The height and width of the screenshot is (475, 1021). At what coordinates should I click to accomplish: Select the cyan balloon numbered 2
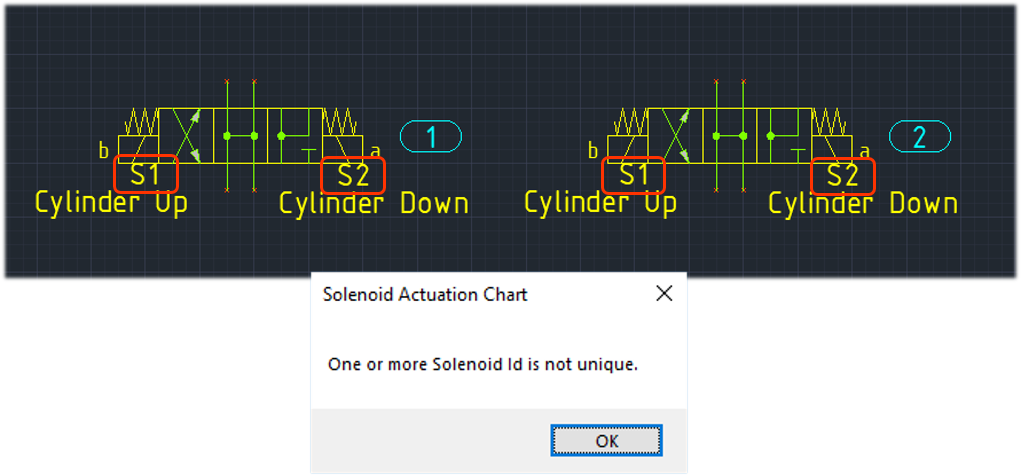[919, 137]
